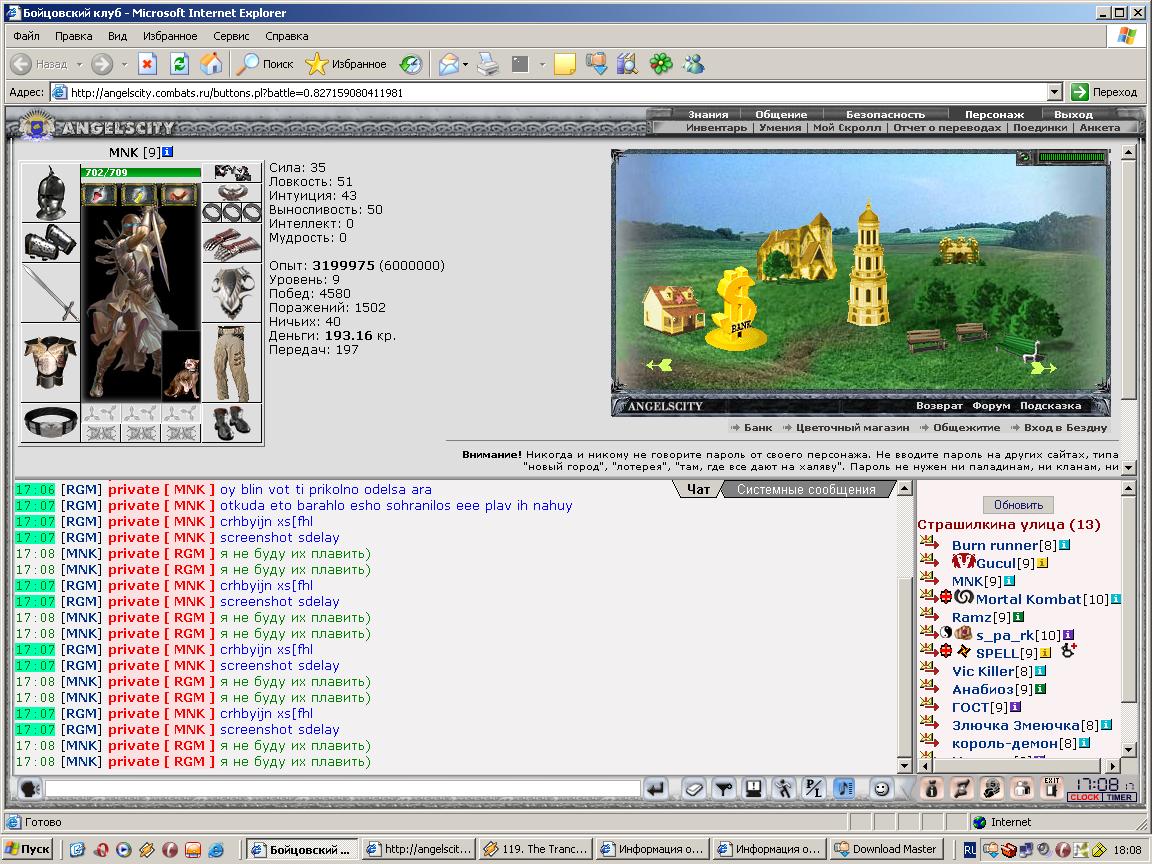Open the pants equipment slot
Screen dimensions: 1152x864
click(231, 363)
